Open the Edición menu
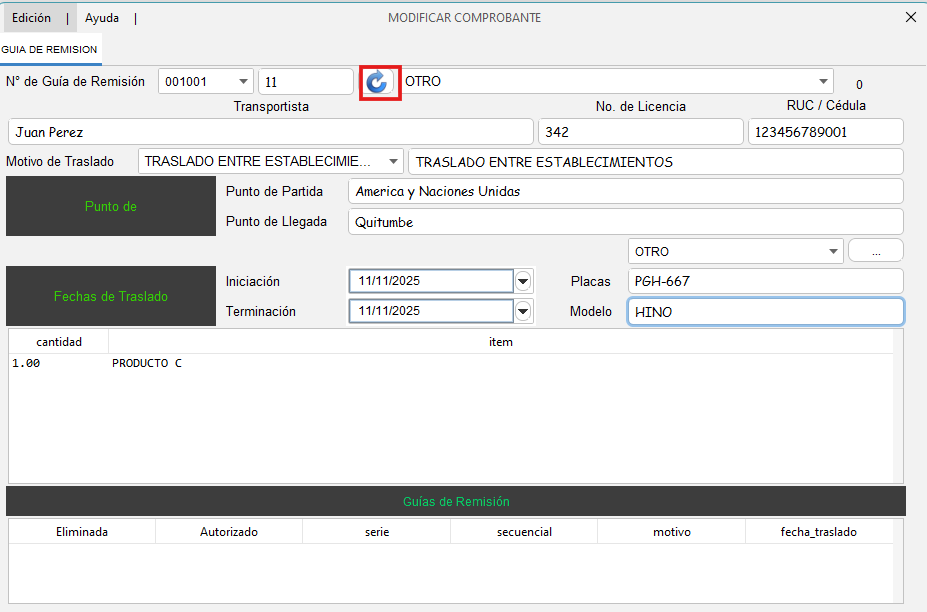 [31, 18]
